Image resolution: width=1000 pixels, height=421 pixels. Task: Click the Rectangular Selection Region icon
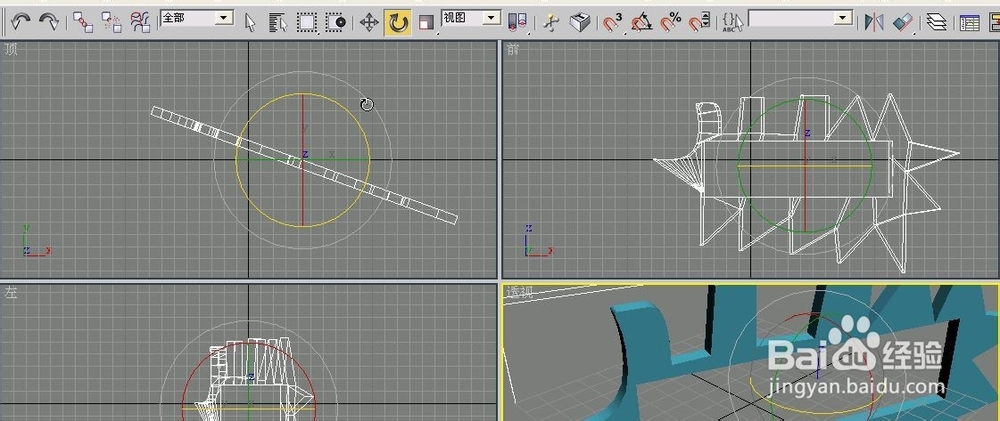pos(307,23)
